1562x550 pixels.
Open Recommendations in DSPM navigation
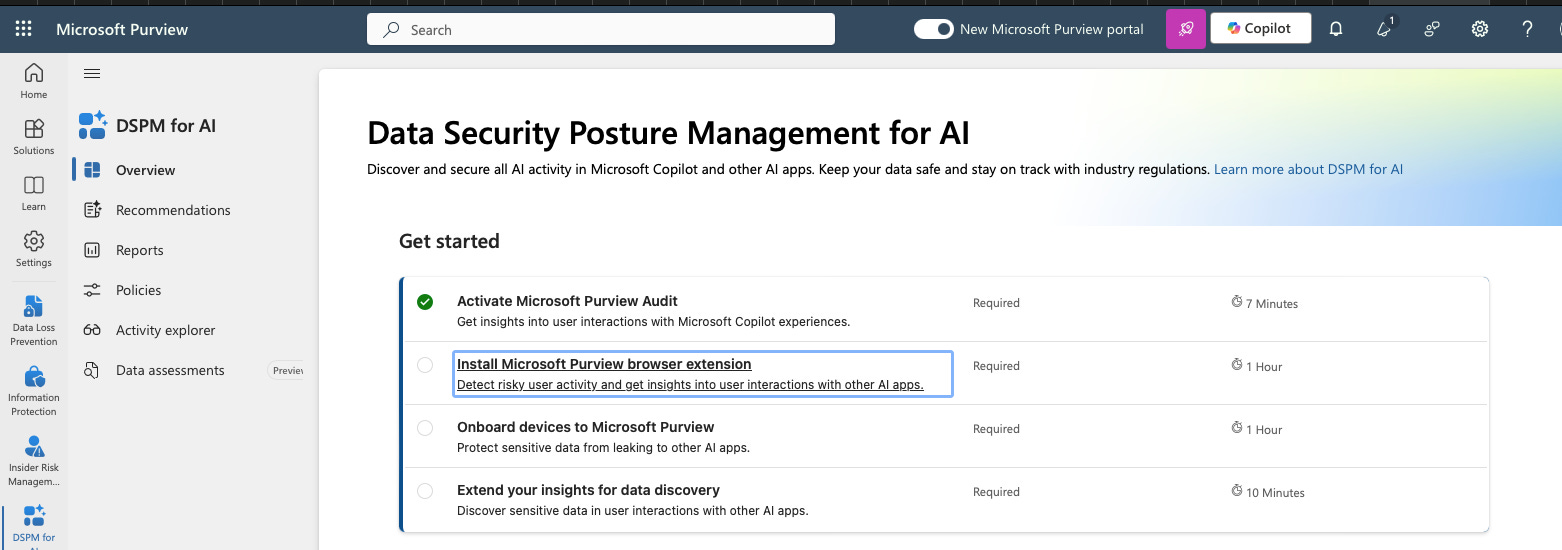coord(173,210)
